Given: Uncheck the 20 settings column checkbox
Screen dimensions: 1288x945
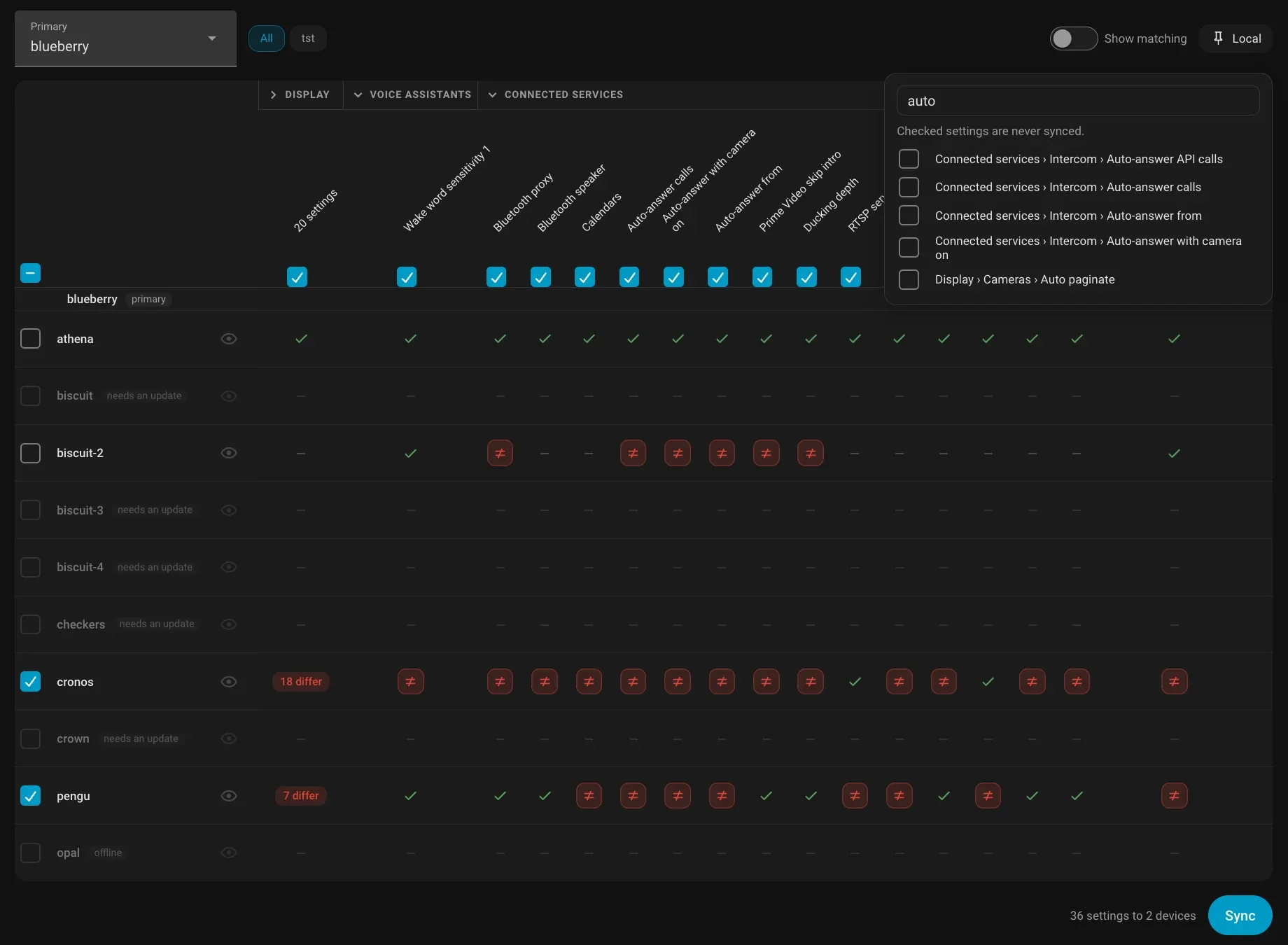Looking at the screenshot, I should tap(297, 277).
